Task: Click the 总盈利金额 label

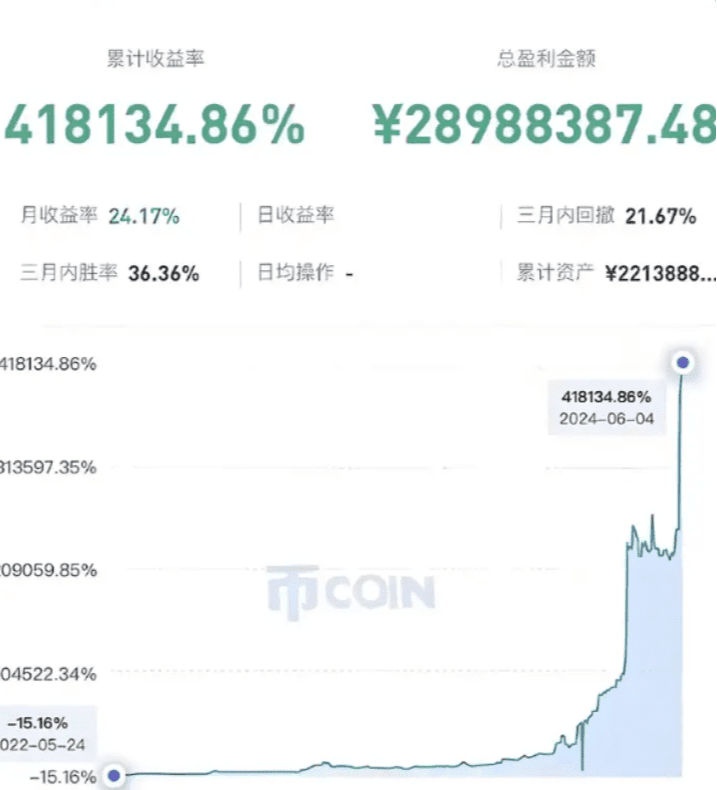Action: 546,58
